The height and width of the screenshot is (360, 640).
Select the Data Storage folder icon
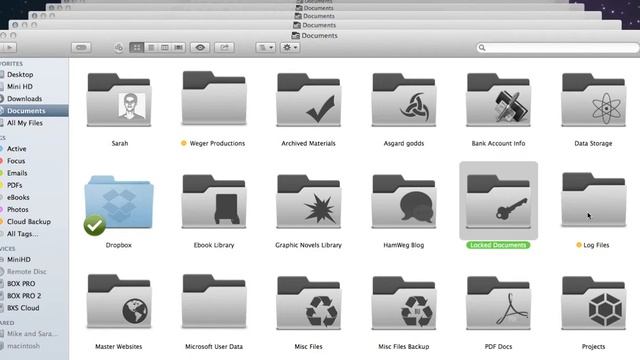coord(593,100)
